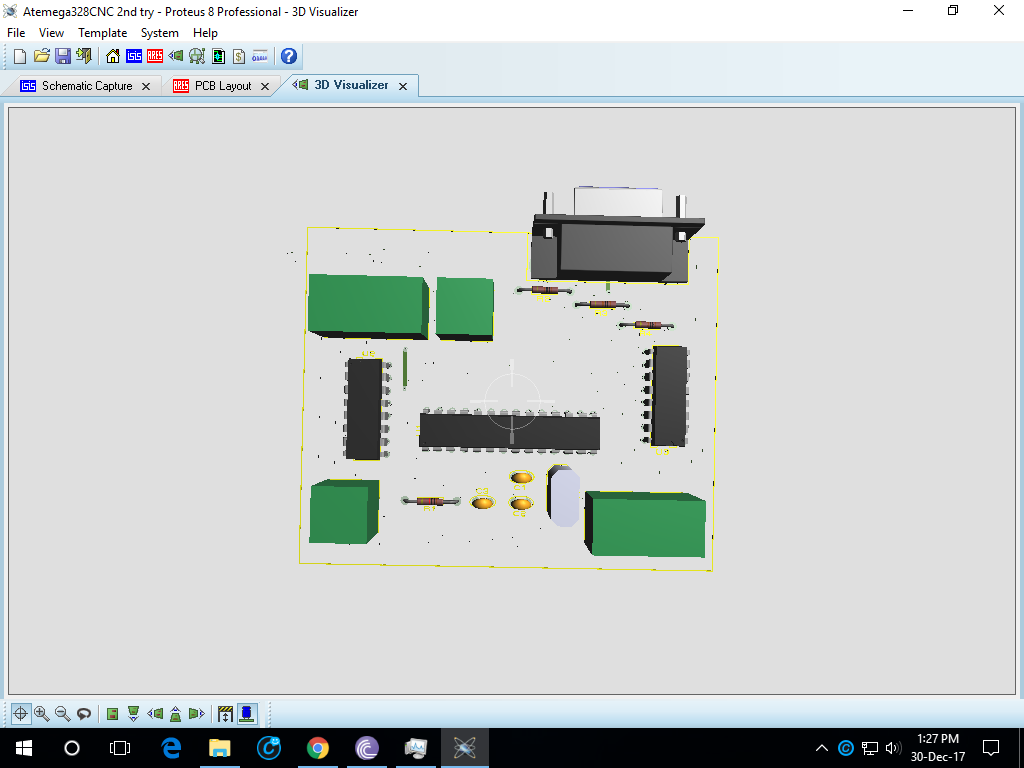Select the Zoom In tool in 3D toolbar
The image size is (1024, 768).
(x=41, y=714)
